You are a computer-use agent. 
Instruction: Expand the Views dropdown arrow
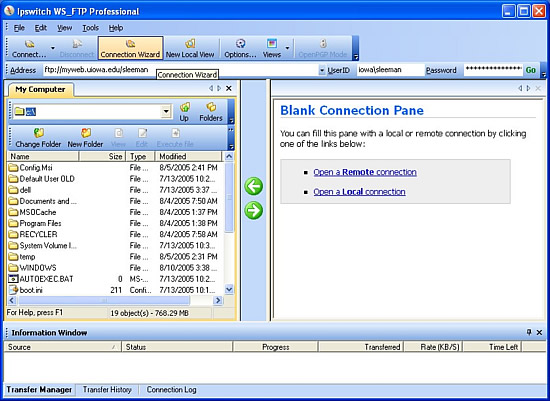[287, 48]
